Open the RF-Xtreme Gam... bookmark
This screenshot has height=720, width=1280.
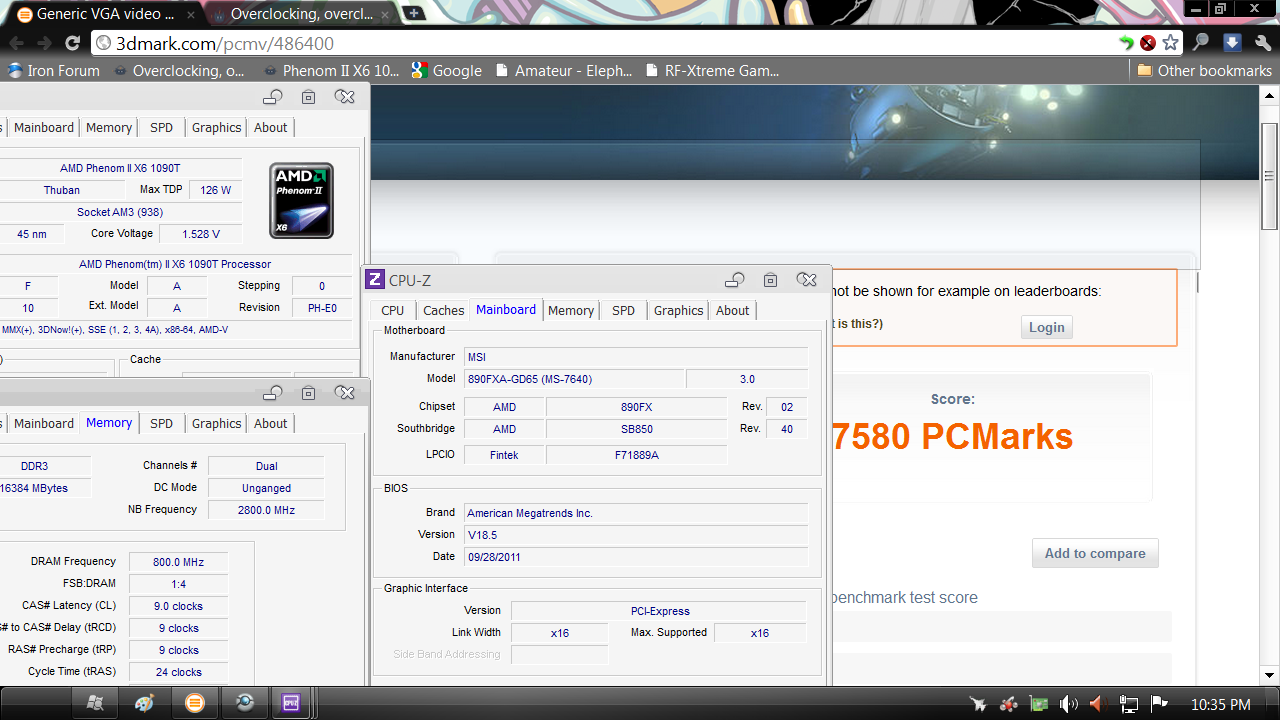pyautogui.click(x=713, y=71)
